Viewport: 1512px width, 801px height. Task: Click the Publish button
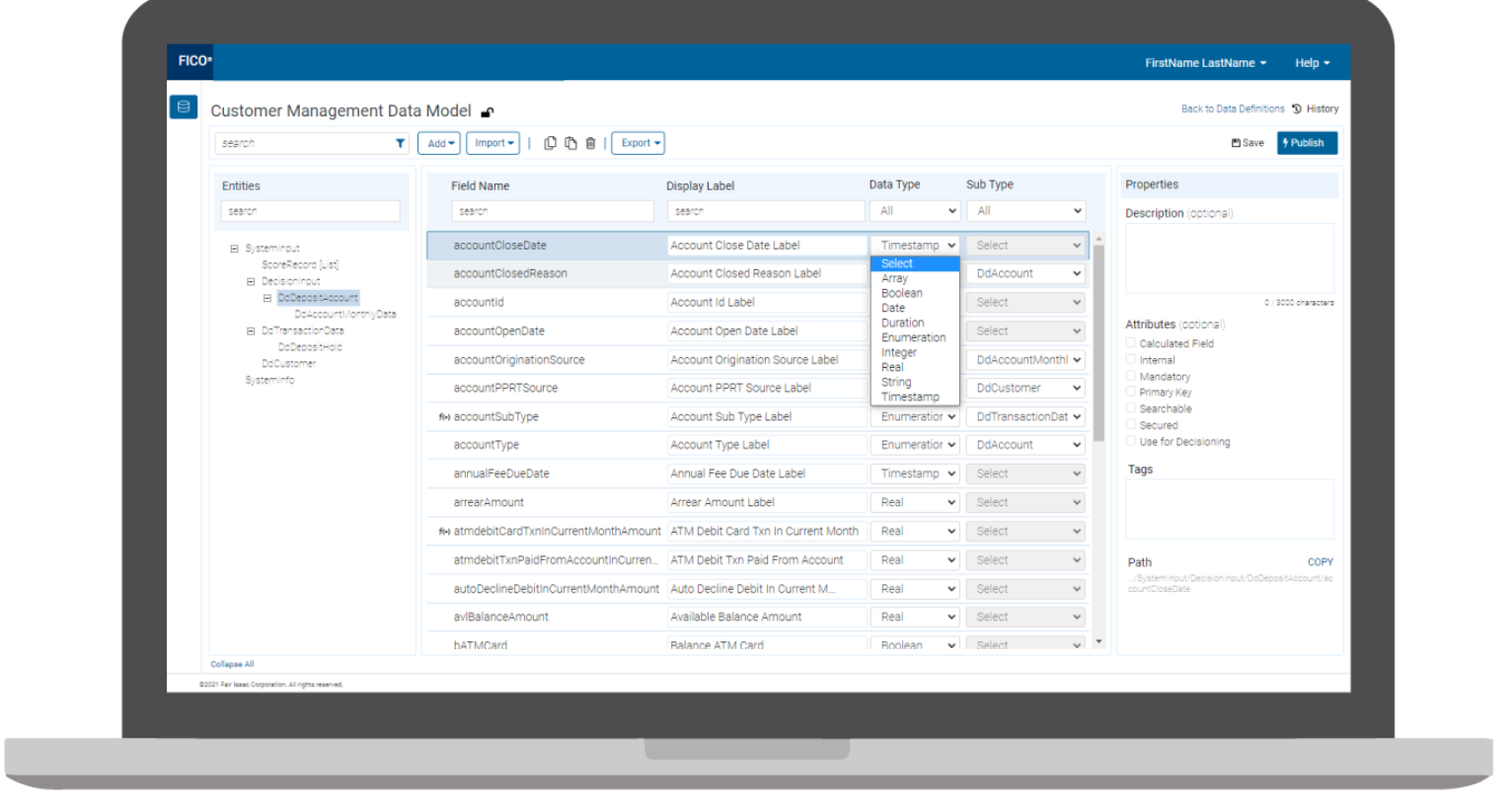[1307, 143]
